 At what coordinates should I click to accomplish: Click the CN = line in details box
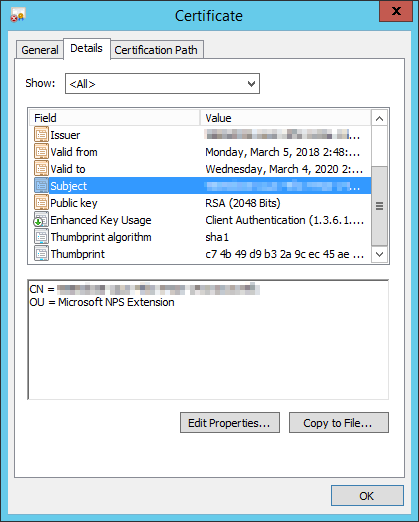[144, 289]
